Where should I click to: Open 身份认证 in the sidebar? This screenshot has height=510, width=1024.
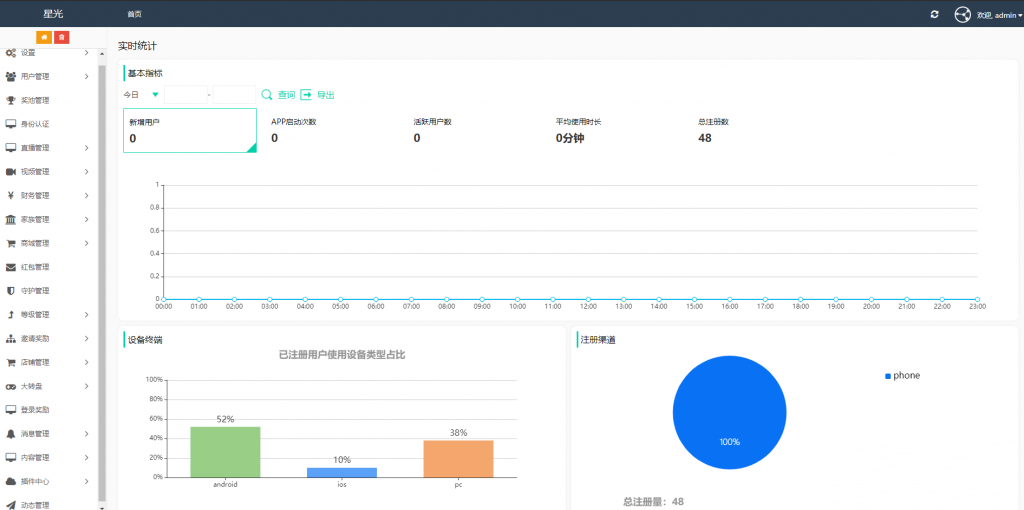point(35,124)
